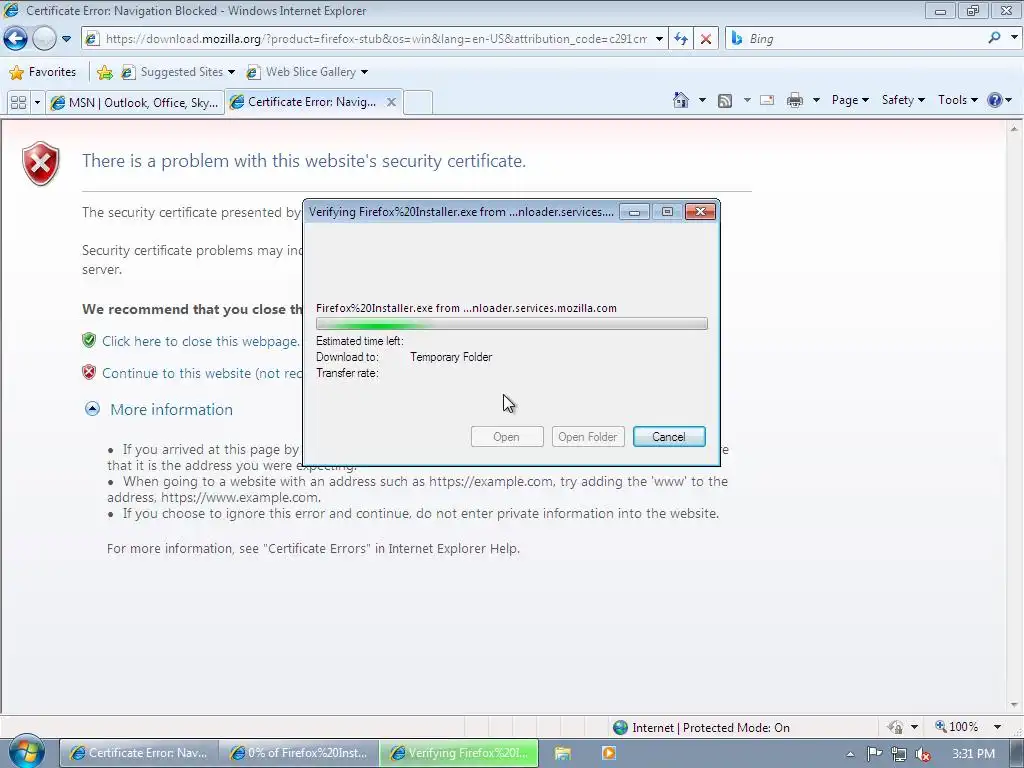Click the search magnifier icon

(x=994, y=38)
